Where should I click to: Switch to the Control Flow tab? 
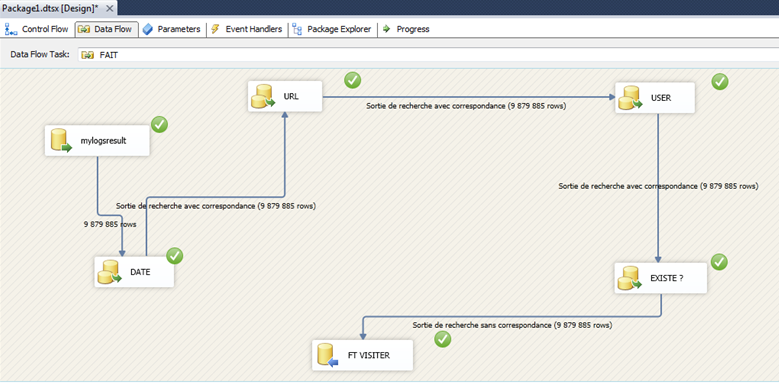click(37, 29)
